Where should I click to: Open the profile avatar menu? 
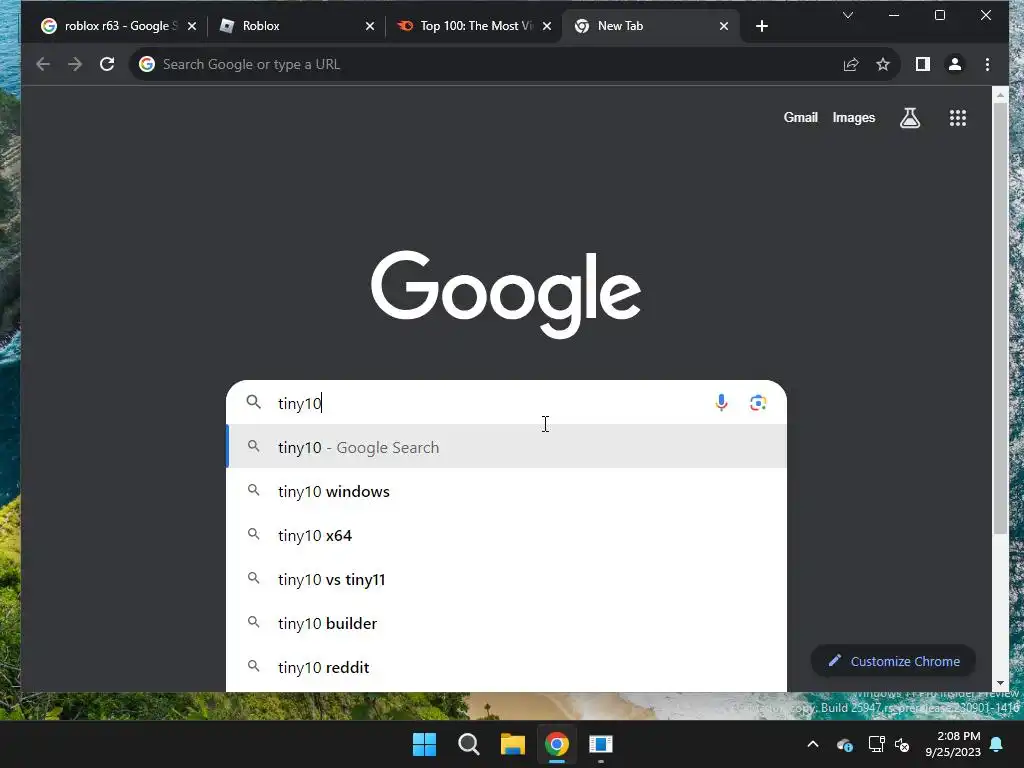(955, 64)
